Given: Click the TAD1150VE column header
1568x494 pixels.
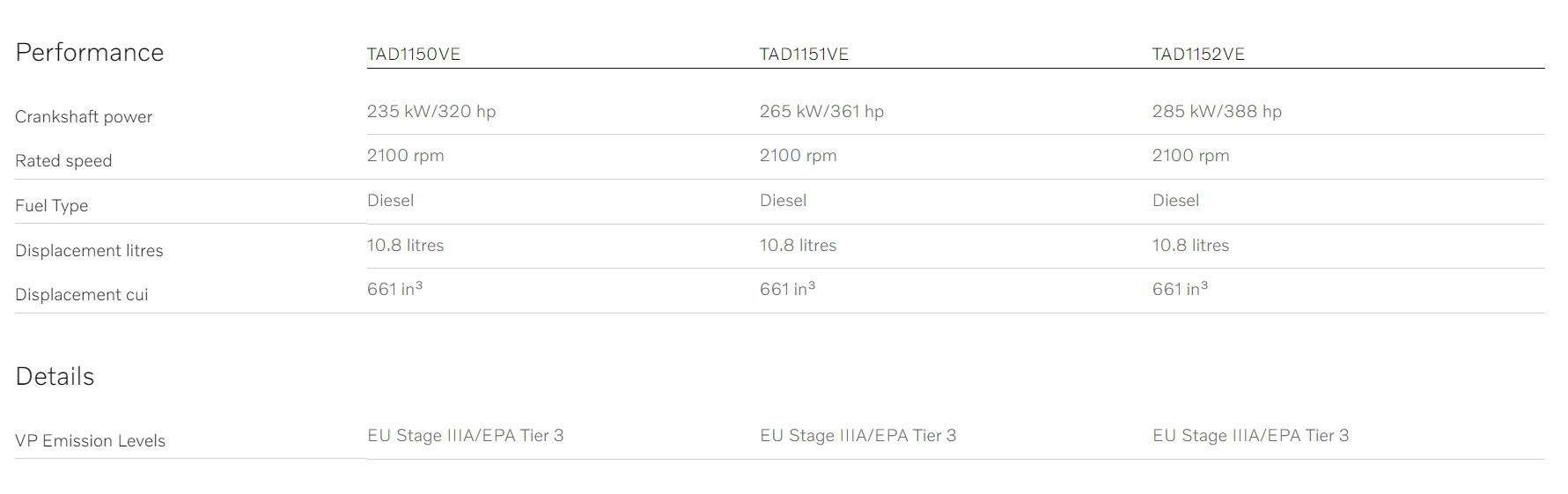Looking at the screenshot, I should point(413,55).
